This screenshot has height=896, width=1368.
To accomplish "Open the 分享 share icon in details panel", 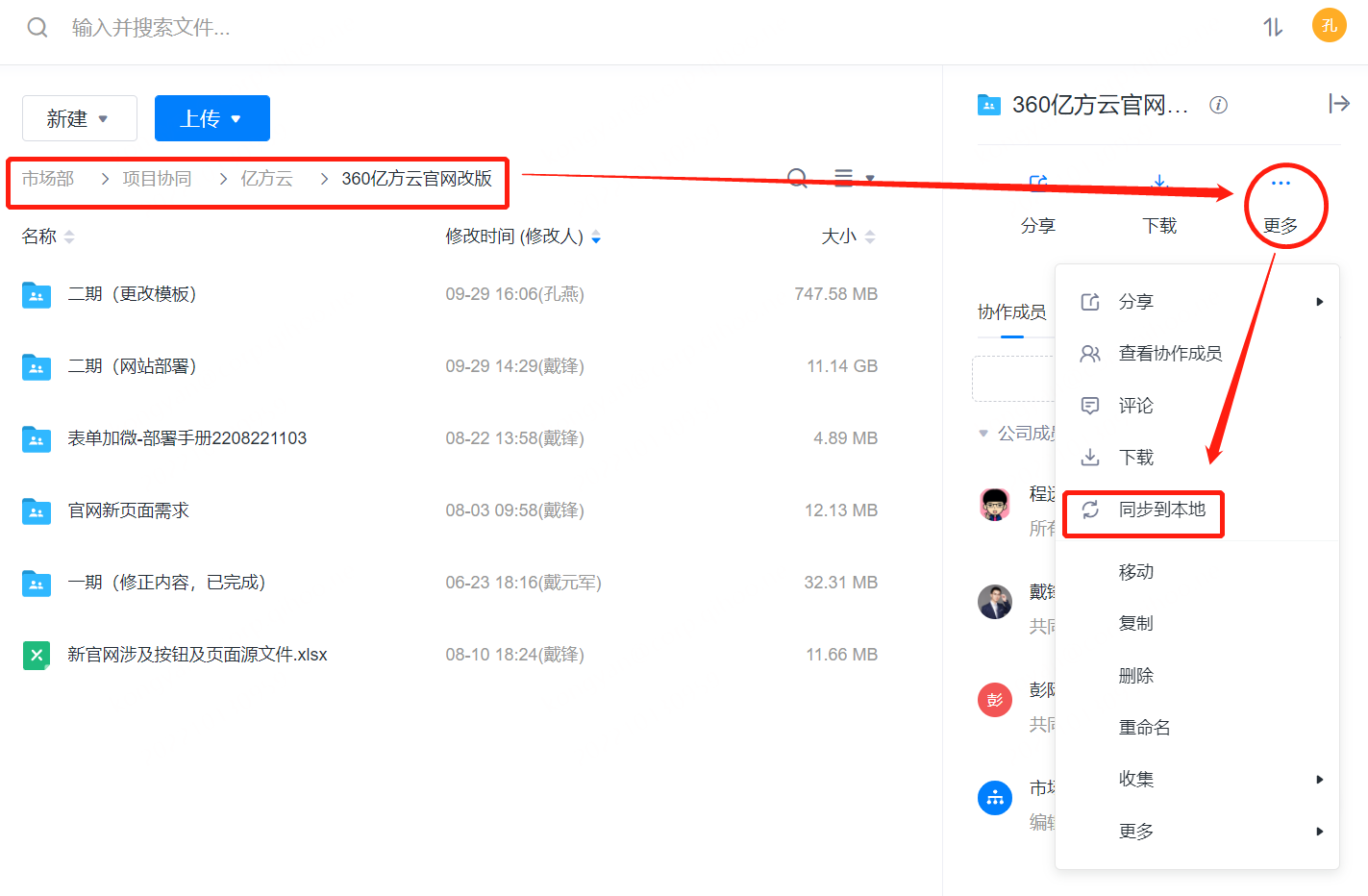I will point(1037,182).
